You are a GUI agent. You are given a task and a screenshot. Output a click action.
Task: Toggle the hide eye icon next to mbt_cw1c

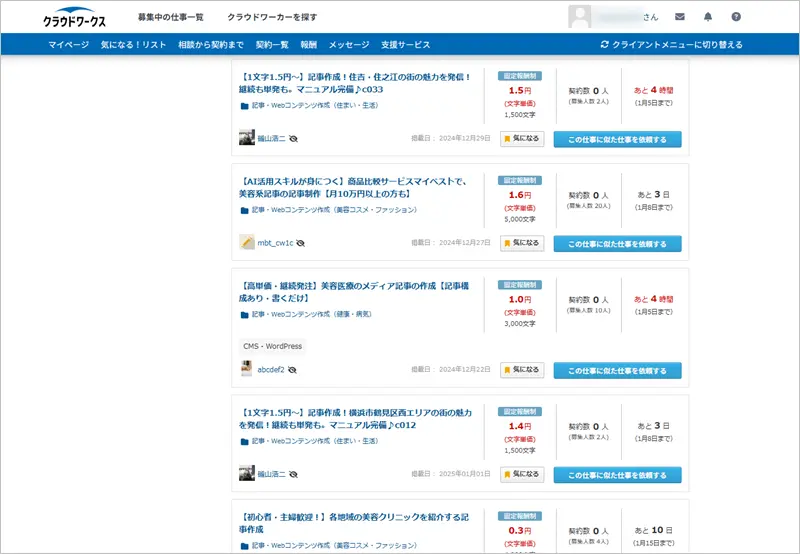coord(300,243)
